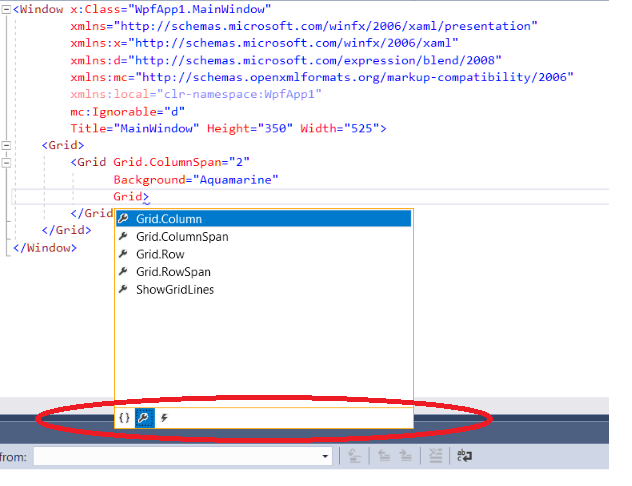Click the Height="350" attribute
This screenshot has width=632, height=486.
pyautogui.click(x=249, y=129)
